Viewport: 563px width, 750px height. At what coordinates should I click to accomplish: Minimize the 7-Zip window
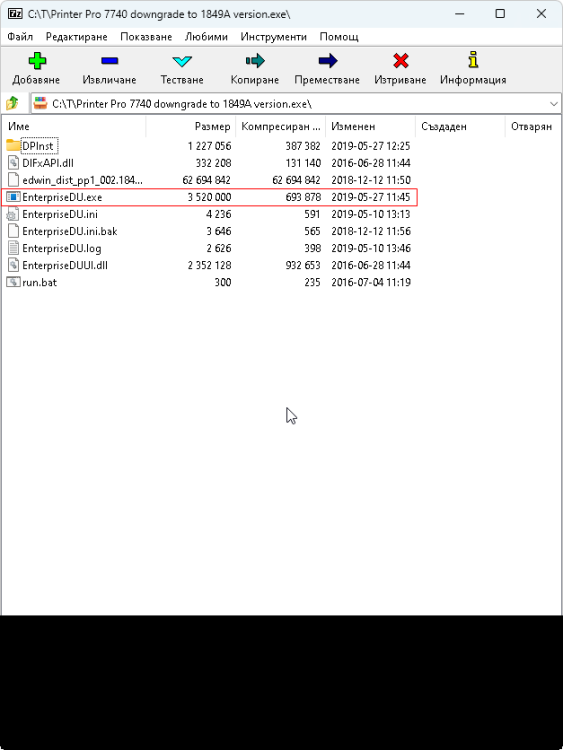(460, 14)
